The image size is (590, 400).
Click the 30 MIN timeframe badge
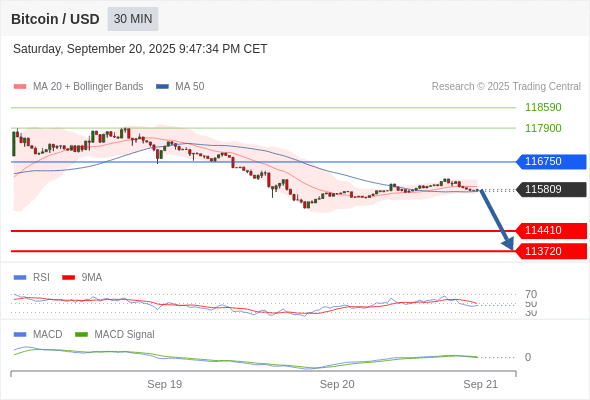133,19
